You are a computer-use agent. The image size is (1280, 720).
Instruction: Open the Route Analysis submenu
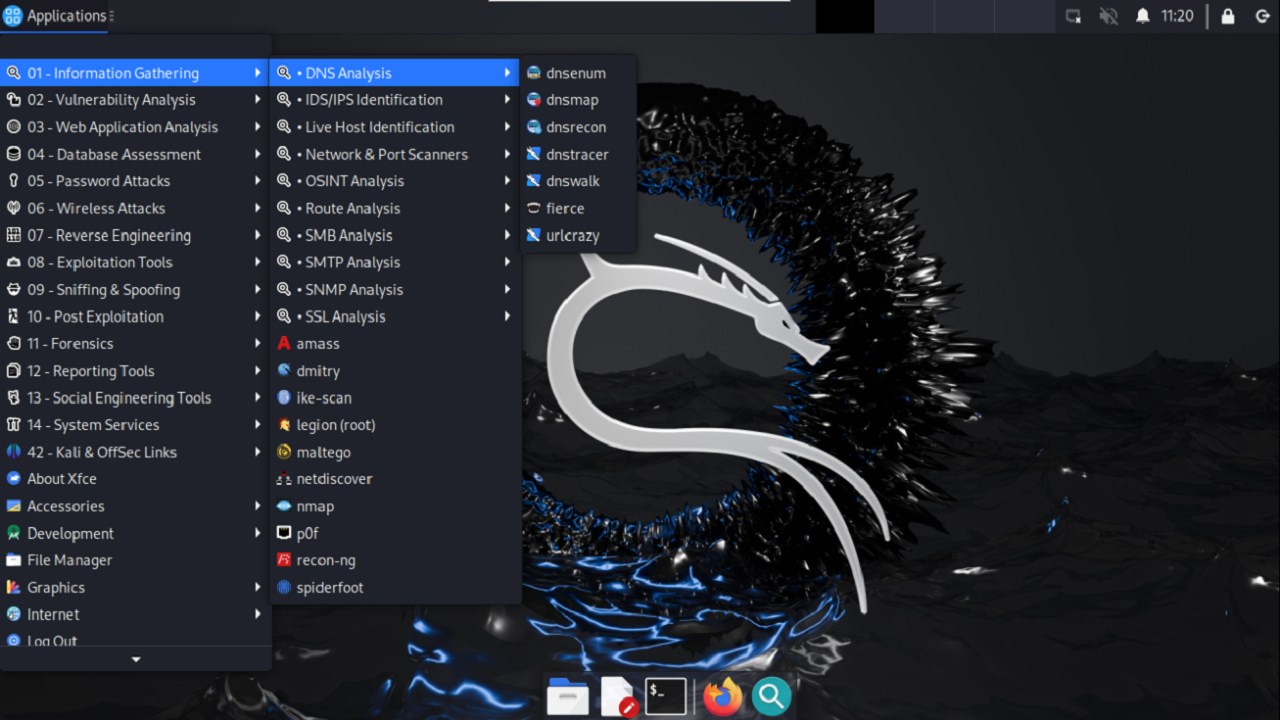(396, 208)
